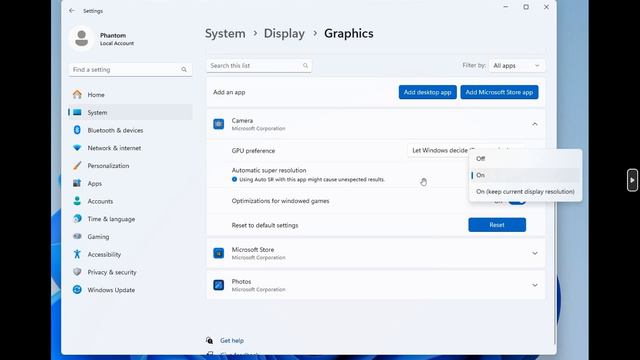Click the Time & language icon
640x360 pixels.
[x=77, y=219]
